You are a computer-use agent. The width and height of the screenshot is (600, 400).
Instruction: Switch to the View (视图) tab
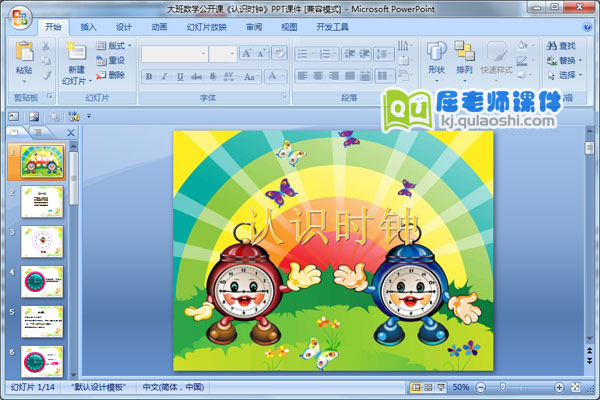(289, 27)
